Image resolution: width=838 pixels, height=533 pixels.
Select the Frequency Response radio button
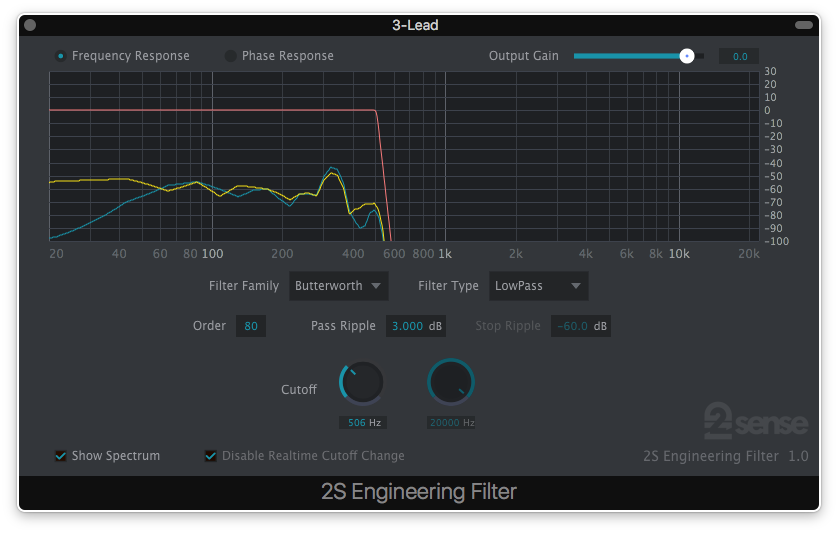(x=60, y=56)
